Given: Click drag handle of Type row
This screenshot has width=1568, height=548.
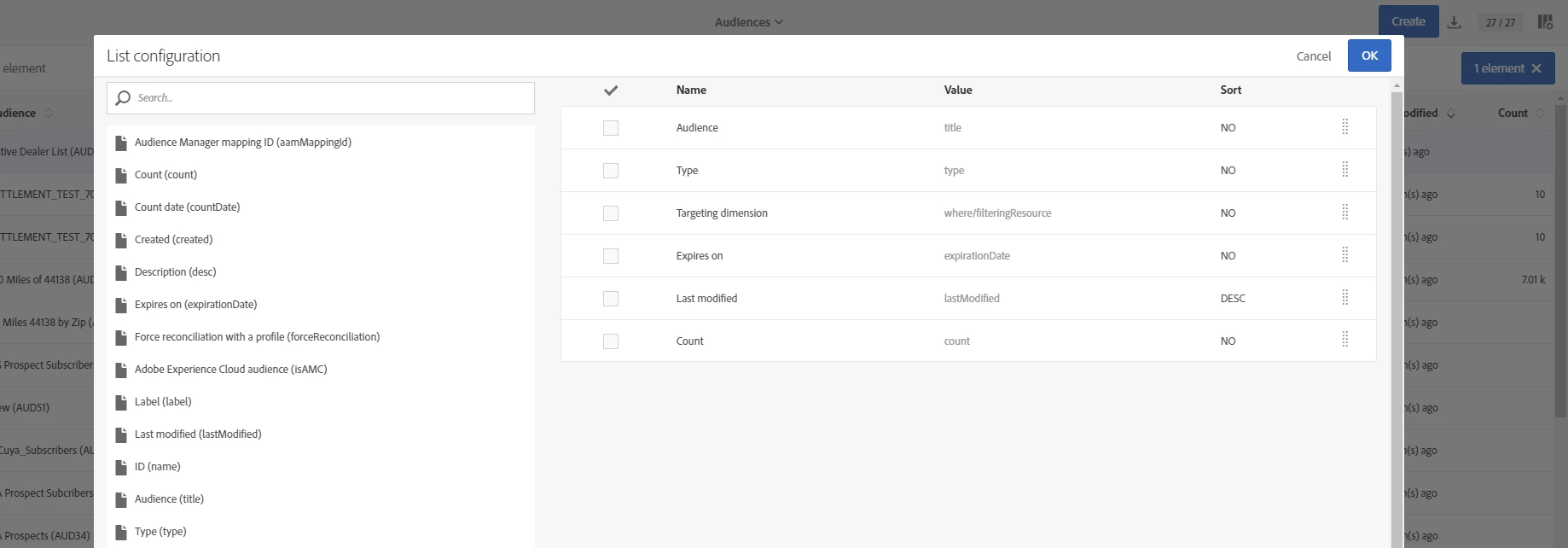Looking at the screenshot, I should [x=1344, y=170].
